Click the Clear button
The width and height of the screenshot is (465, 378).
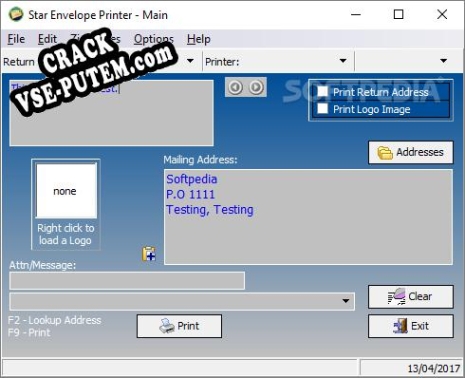[x=411, y=297]
